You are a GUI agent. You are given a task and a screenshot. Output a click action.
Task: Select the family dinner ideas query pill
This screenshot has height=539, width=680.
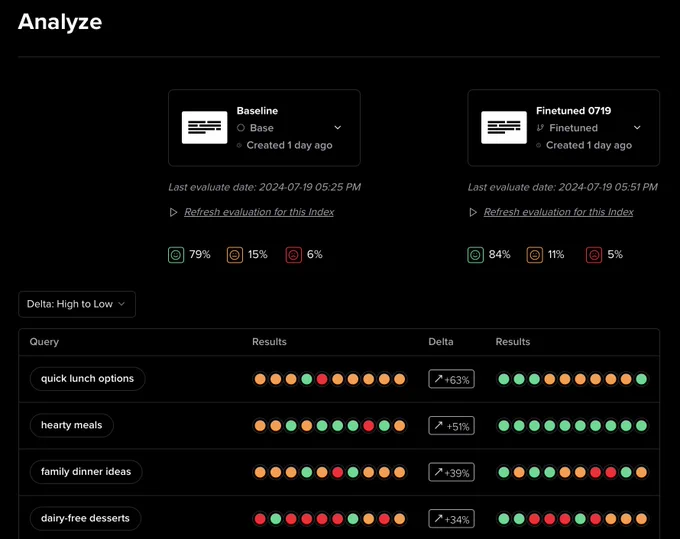pos(86,472)
